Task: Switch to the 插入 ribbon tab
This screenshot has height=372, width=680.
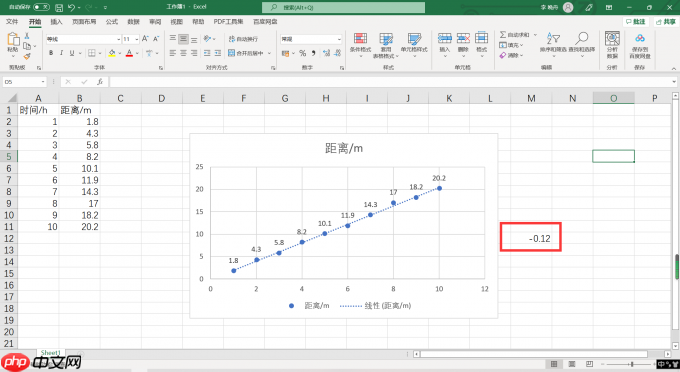Action: click(56, 22)
